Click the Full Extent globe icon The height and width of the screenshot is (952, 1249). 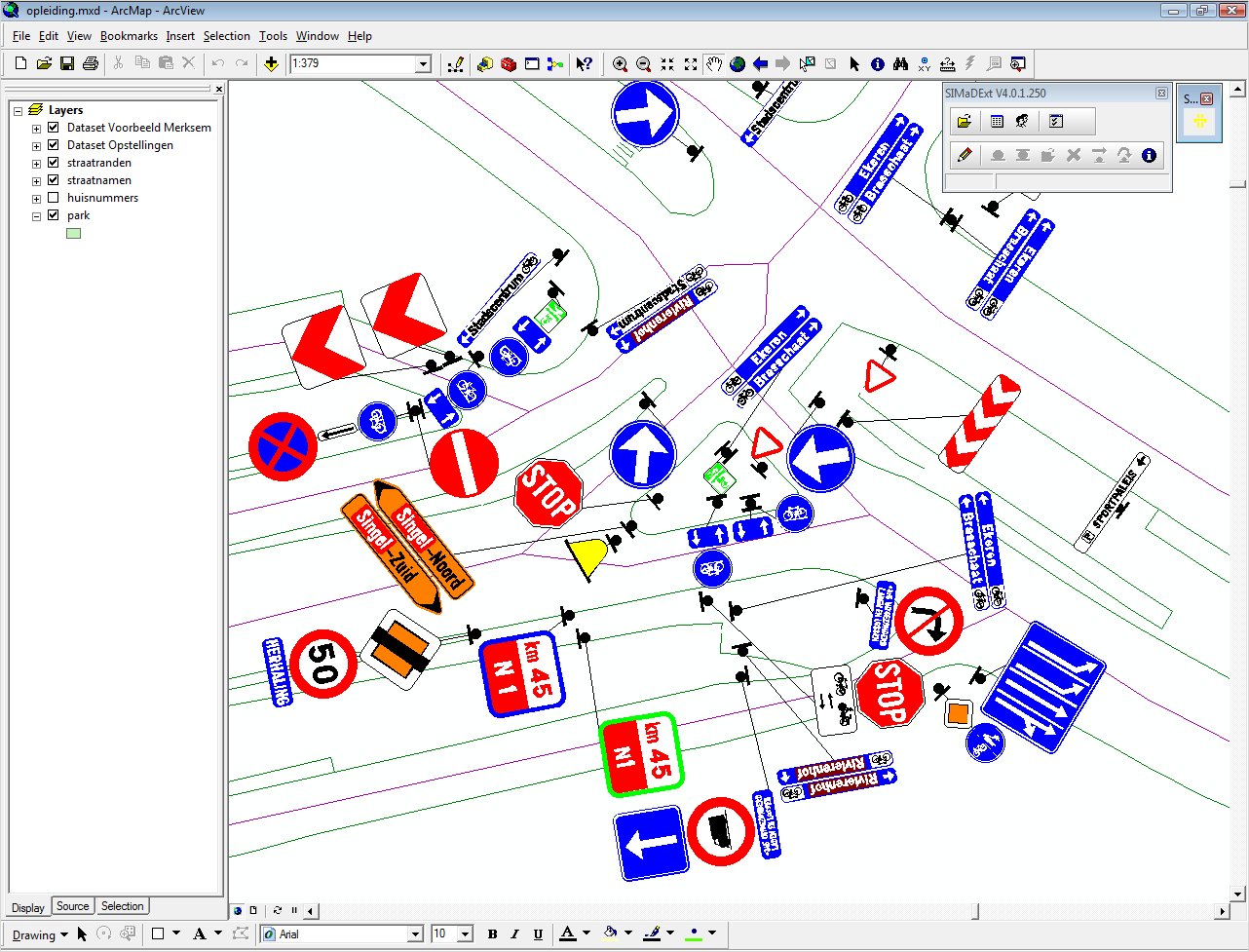[738, 64]
